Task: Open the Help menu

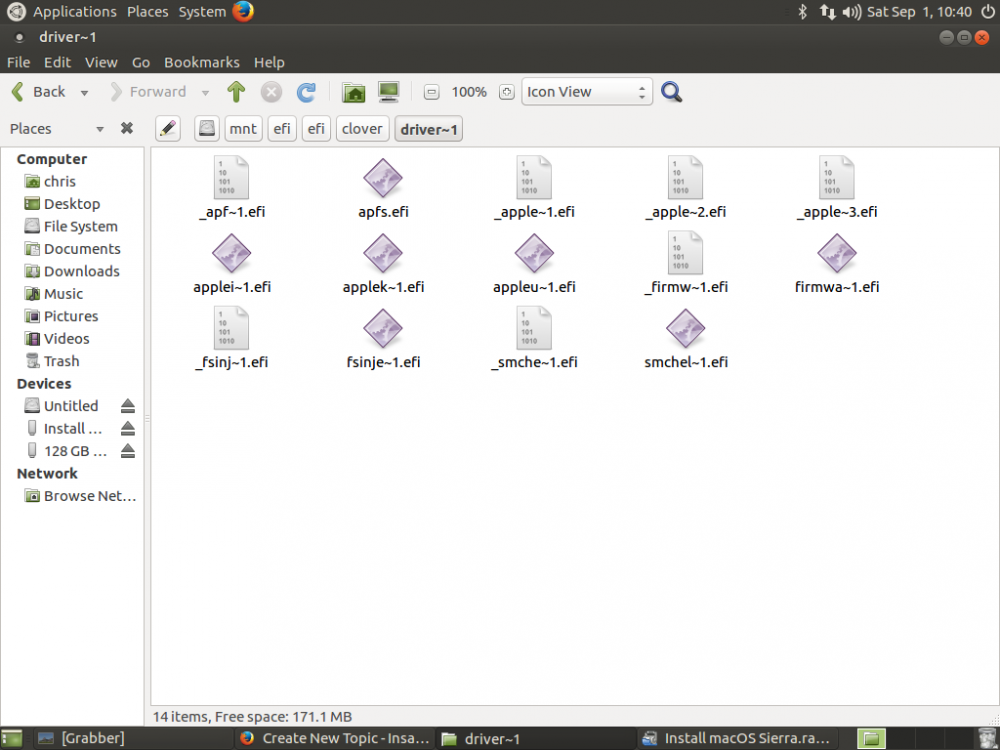Action: [x=269, y=62]
